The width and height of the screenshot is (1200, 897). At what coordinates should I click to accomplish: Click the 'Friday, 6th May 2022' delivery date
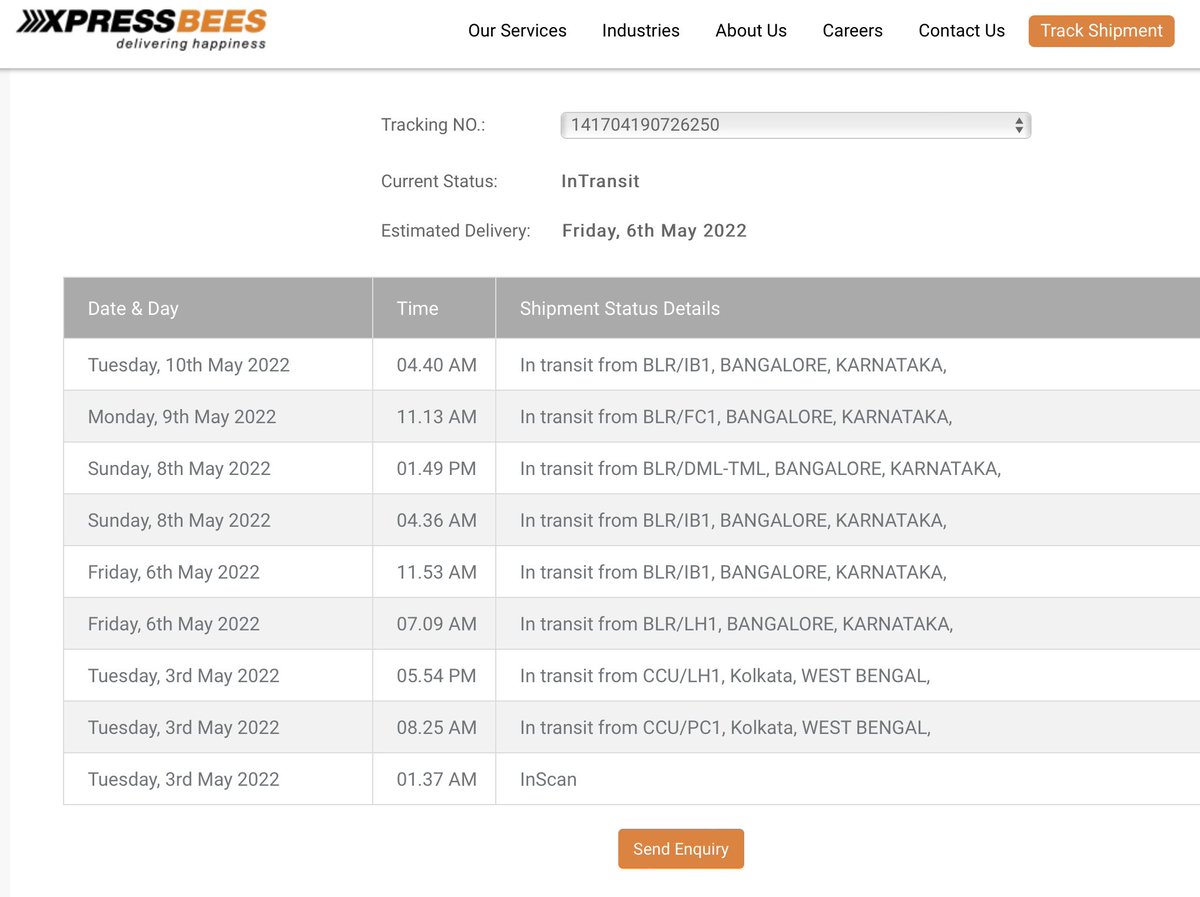click(x=654, y=231)
